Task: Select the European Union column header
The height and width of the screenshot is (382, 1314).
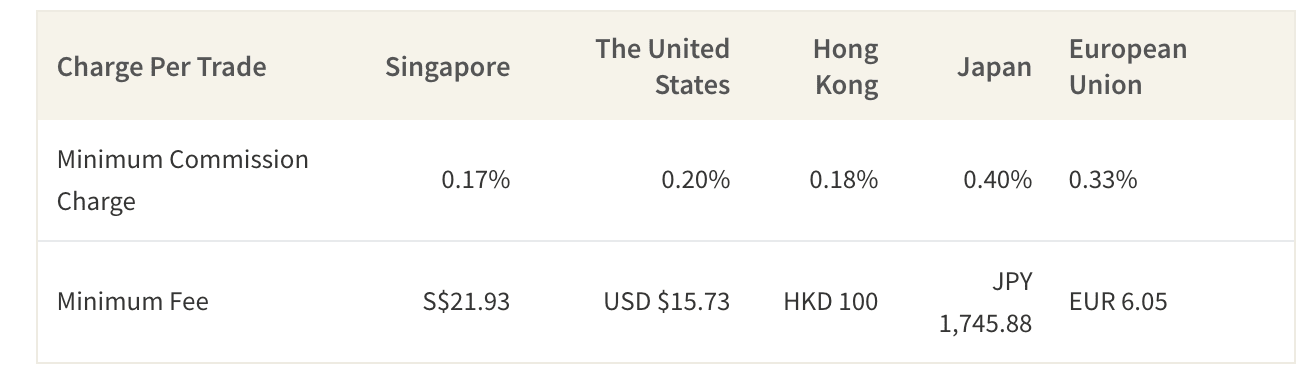Action: [x=1128, y=67]
